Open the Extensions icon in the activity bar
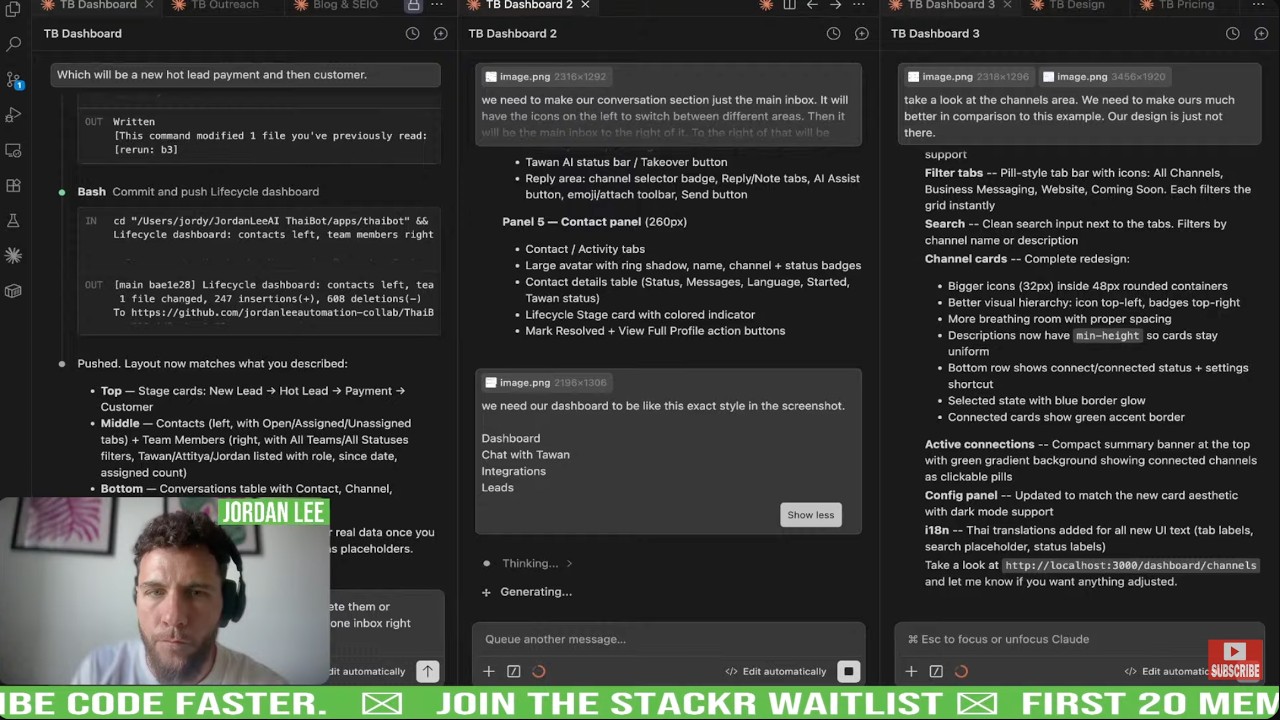Image resolution: width=1280 pixels, height=720 pixels. [x=13, y=185]
